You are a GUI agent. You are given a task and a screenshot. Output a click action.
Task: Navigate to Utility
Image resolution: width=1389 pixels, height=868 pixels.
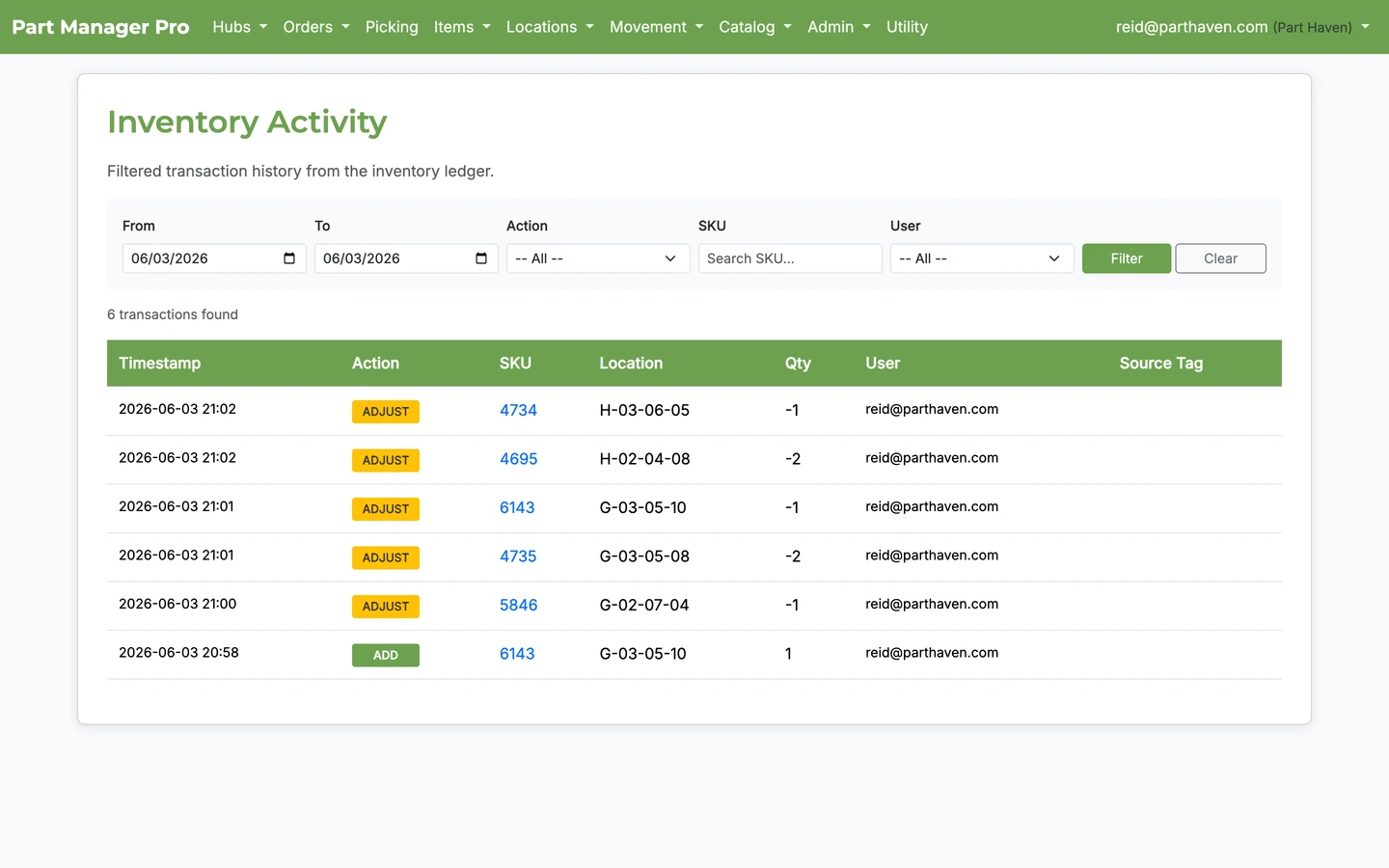click(907, 27)
